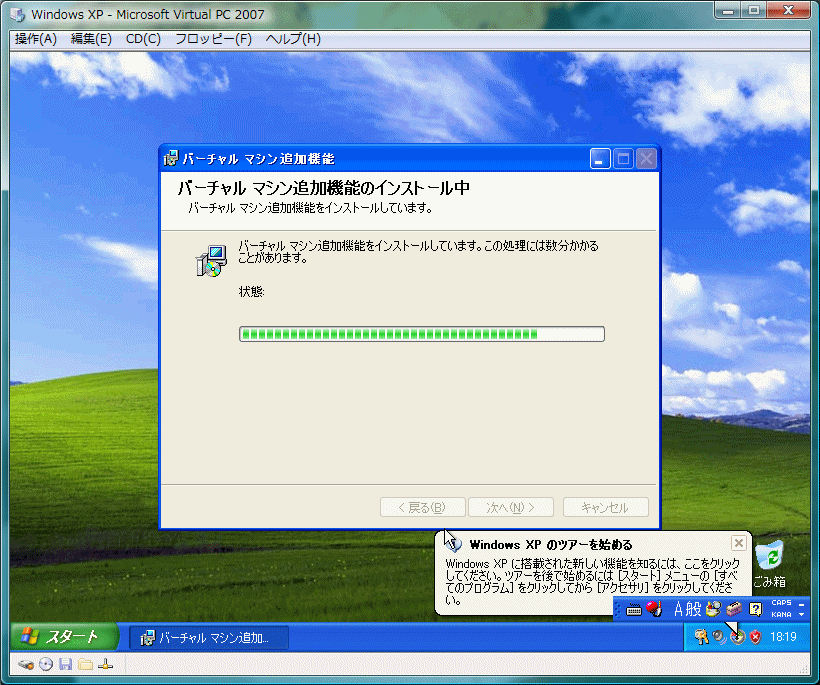
Task: Click the floppy disk icon in Virtual PC status bar
Action: pyautogui.click(x=65, y=665)
